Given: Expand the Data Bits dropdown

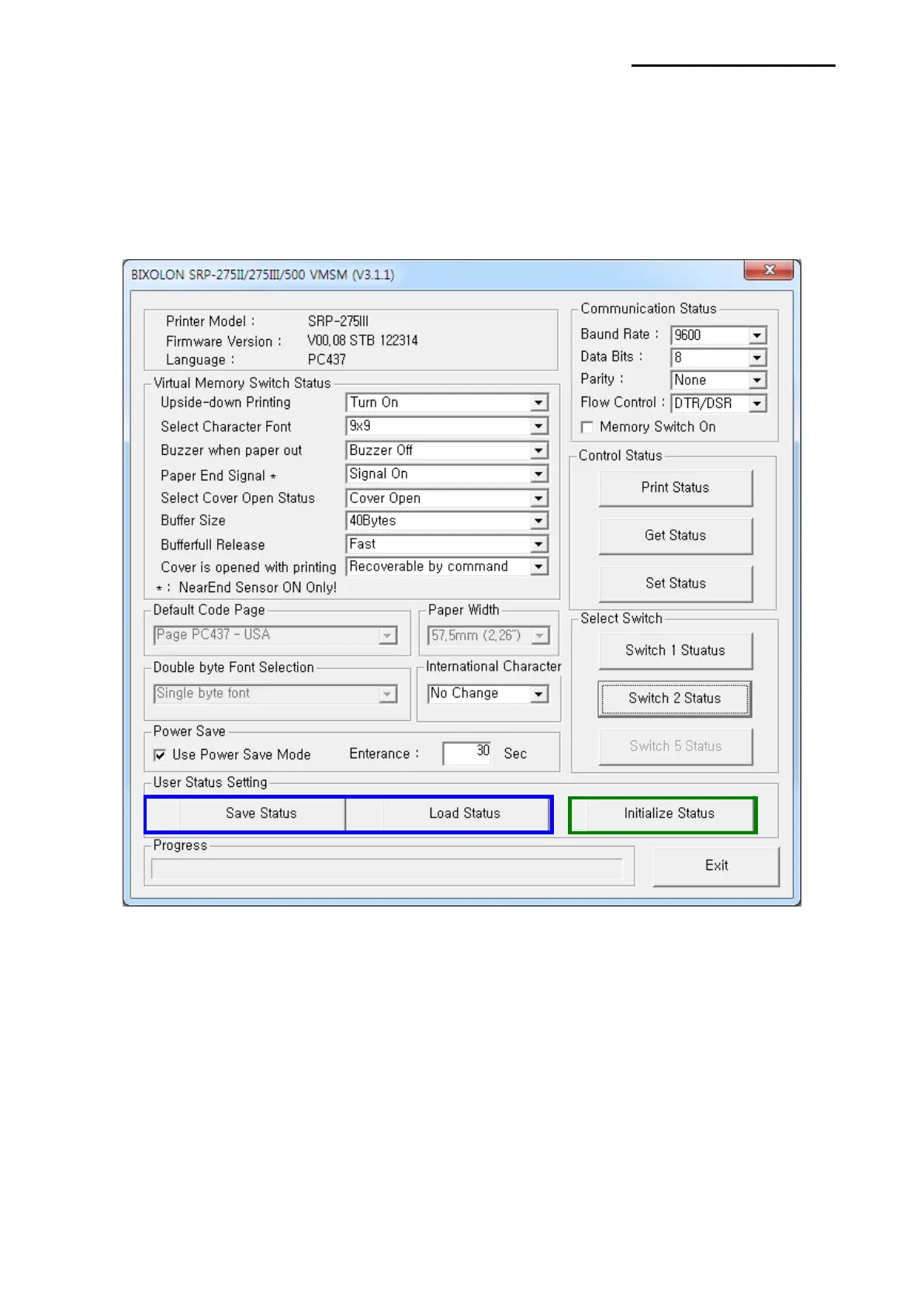Looking at the screenshot, I should pos(718,358).
